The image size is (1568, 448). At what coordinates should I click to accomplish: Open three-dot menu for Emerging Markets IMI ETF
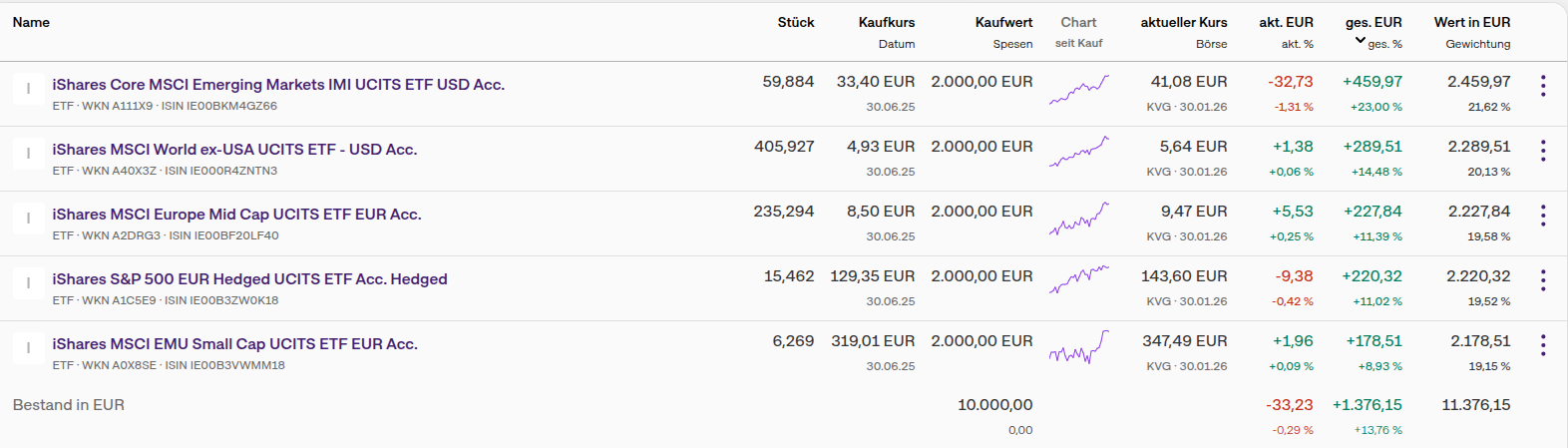[1543, 86]
